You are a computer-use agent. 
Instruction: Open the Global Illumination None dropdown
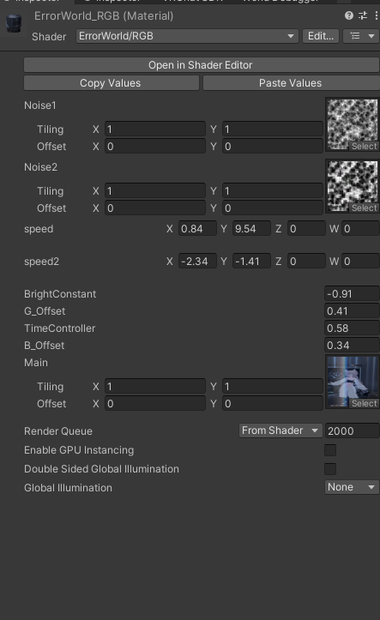pyautogui.click(x=352, y=487)
